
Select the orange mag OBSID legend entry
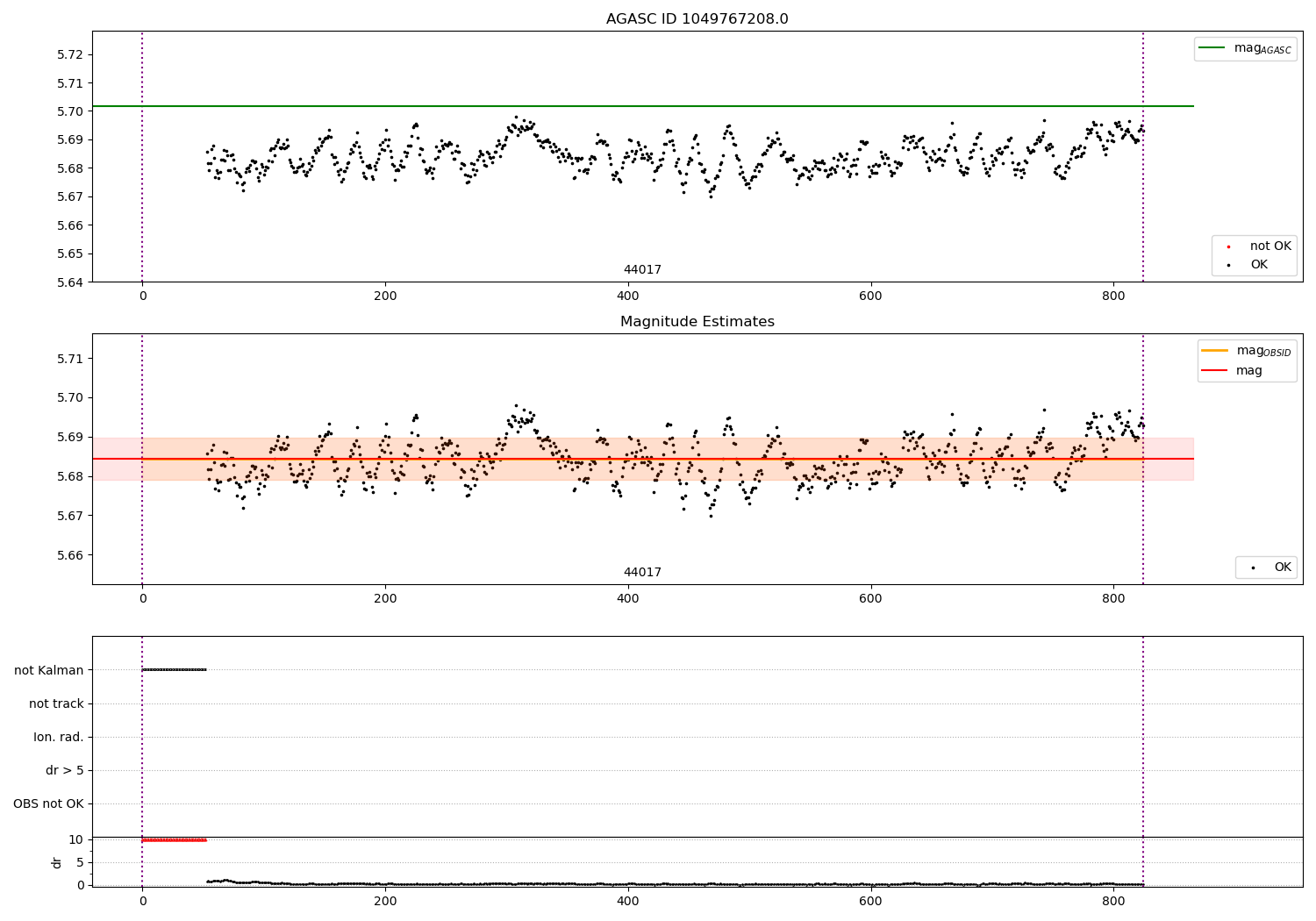(1246, 351)
